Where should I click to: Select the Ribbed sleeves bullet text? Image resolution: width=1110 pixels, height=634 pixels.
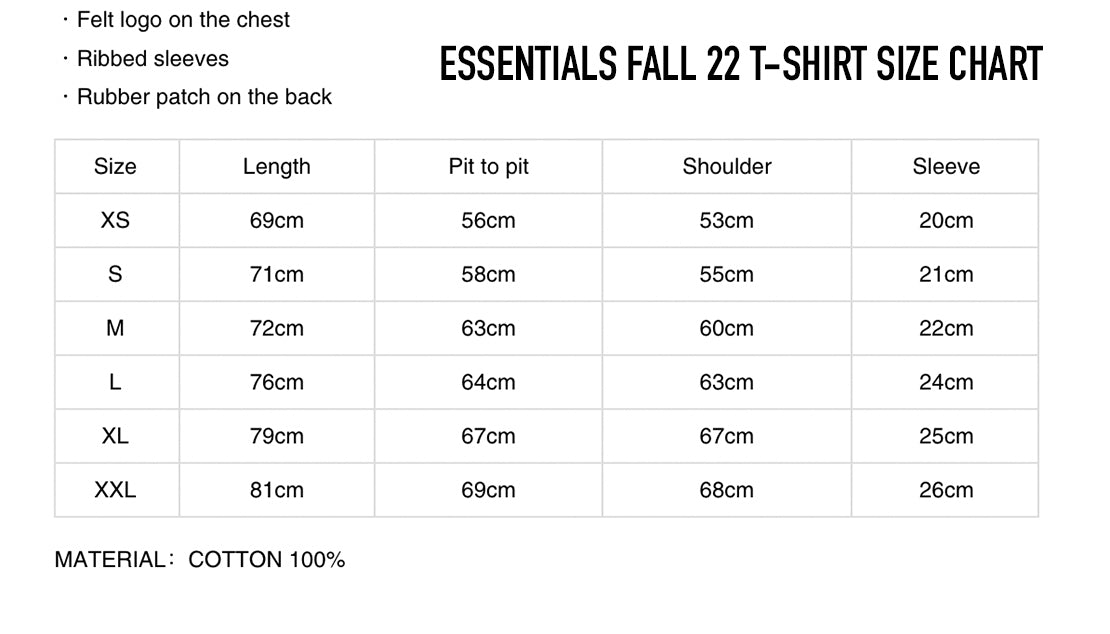pyautogui.click(x=152, y=59)
